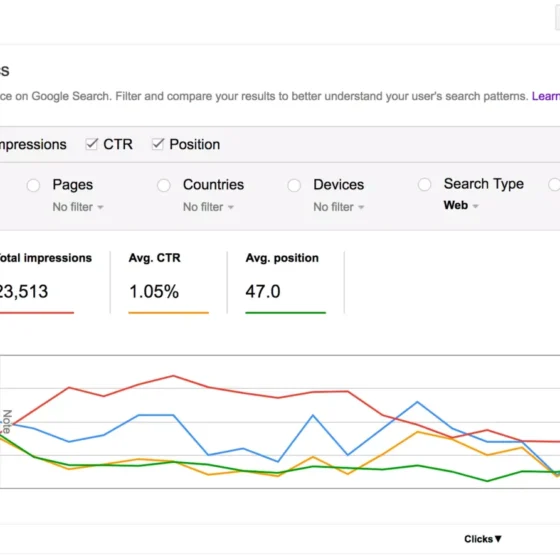
Task: Click the blue clicks line's highest peak
Action: [x=418, y=402]
